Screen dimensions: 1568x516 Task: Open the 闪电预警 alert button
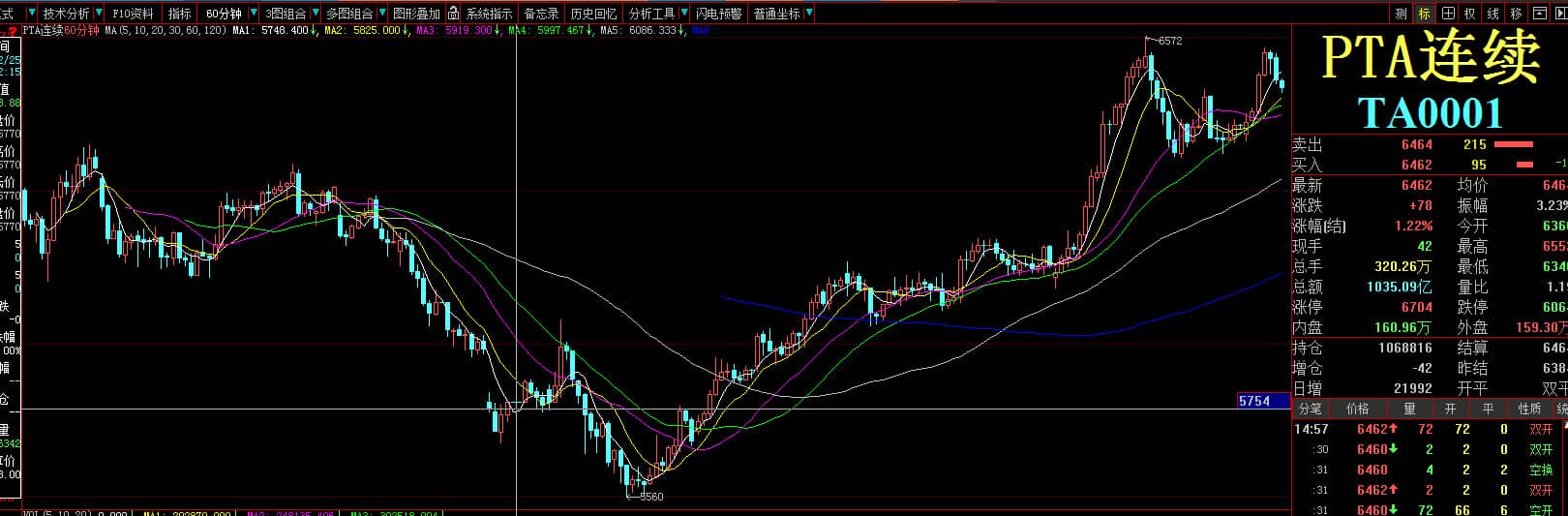click(718, 14)
